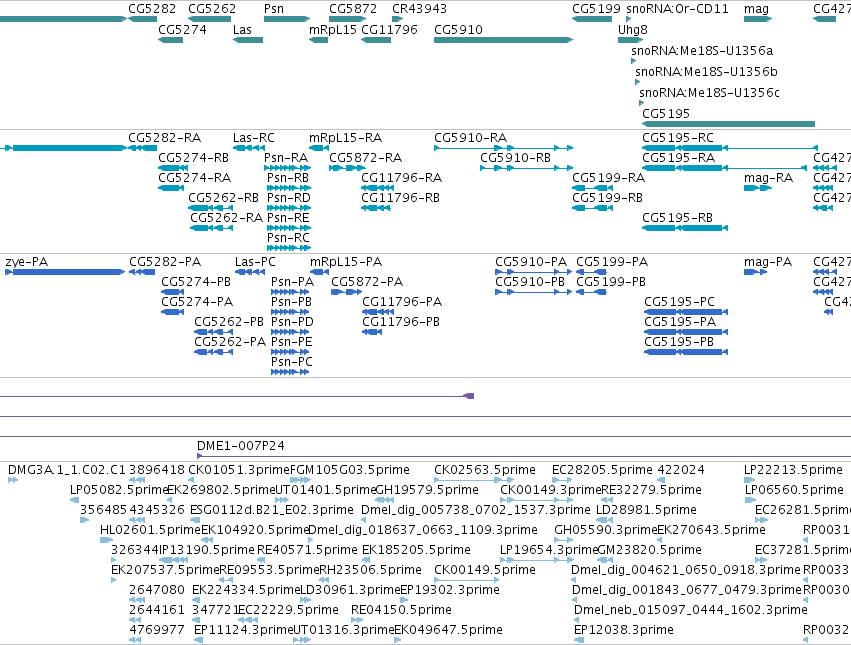Select EST GH19579.5prime label

(427, 490)
